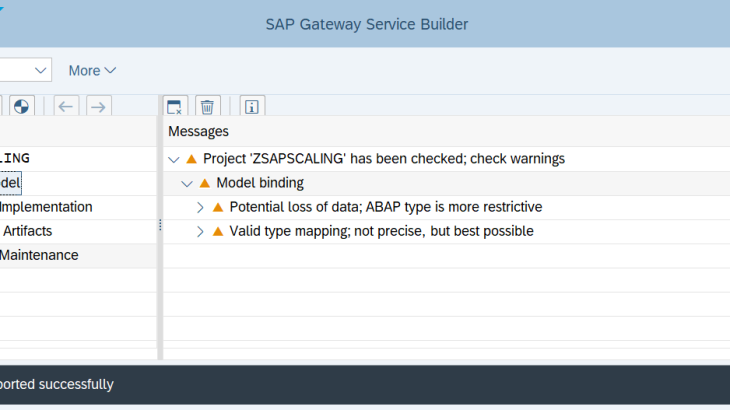Open the Artifacts tree node
Image resolution: width=730 pixels, height=410 pixels.
tap(27, 231)
